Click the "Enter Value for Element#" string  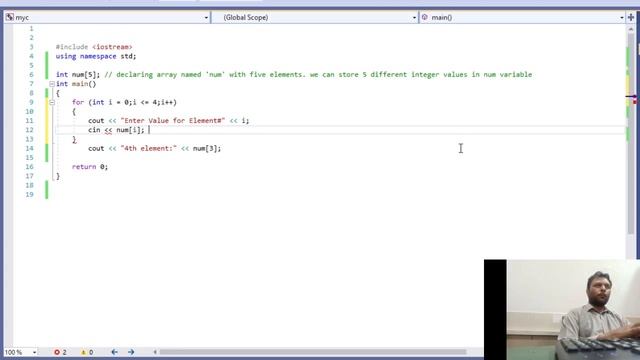pyautogui.click(x=173, y=121)
